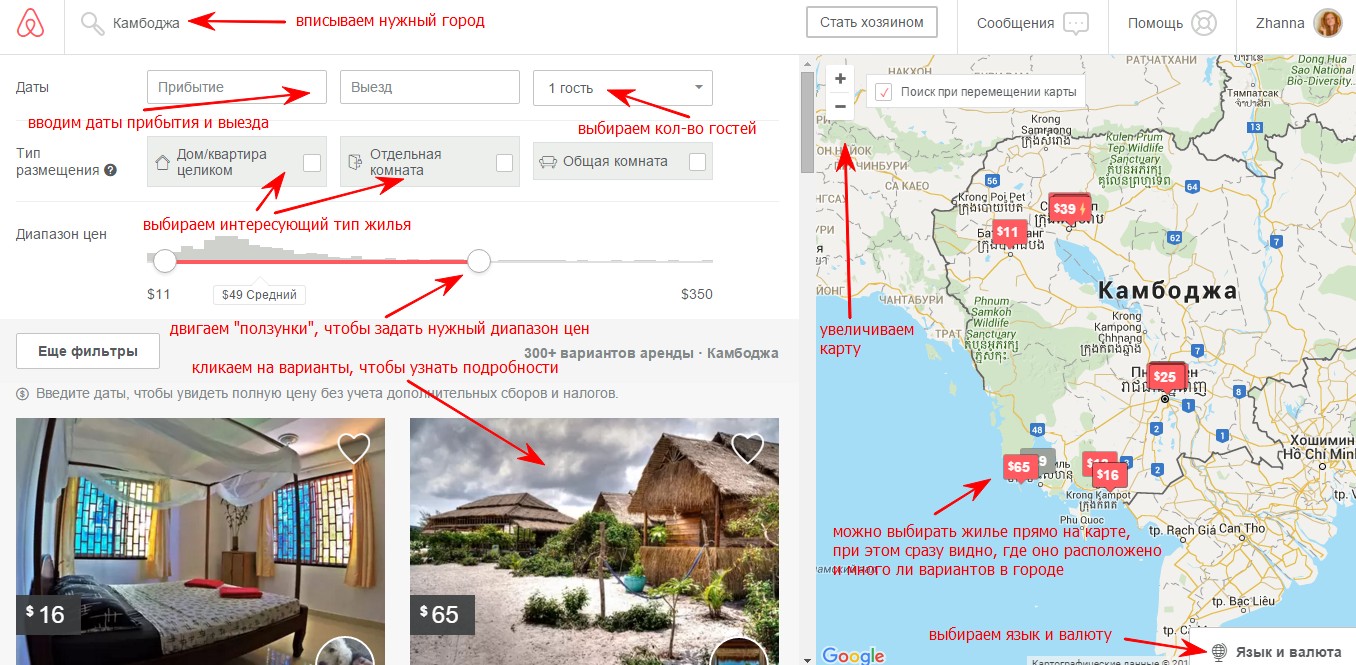Screen dimensions: 1356x665
Task: Toggle "Поиск при перемещении карты" checkbox
Action: pos(884,92)
